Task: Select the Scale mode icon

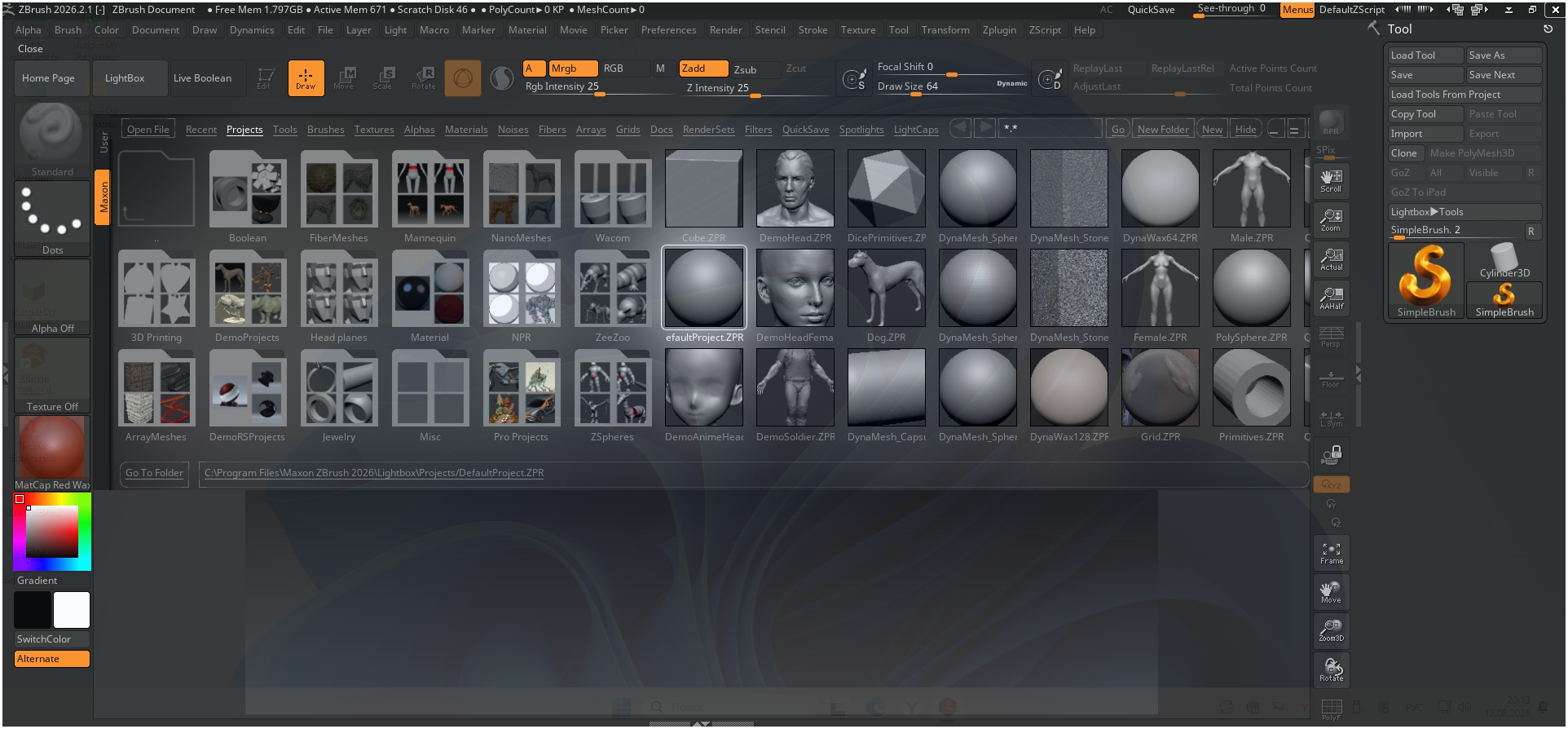Action: pyautogui.click(x=383, y=78)
